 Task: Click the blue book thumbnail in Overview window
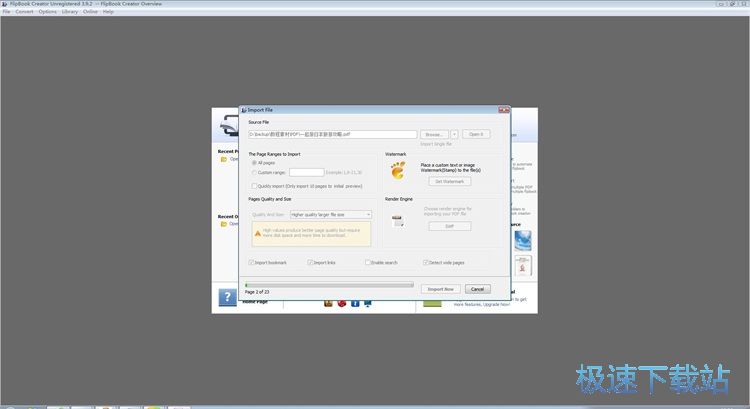[523, 241]
